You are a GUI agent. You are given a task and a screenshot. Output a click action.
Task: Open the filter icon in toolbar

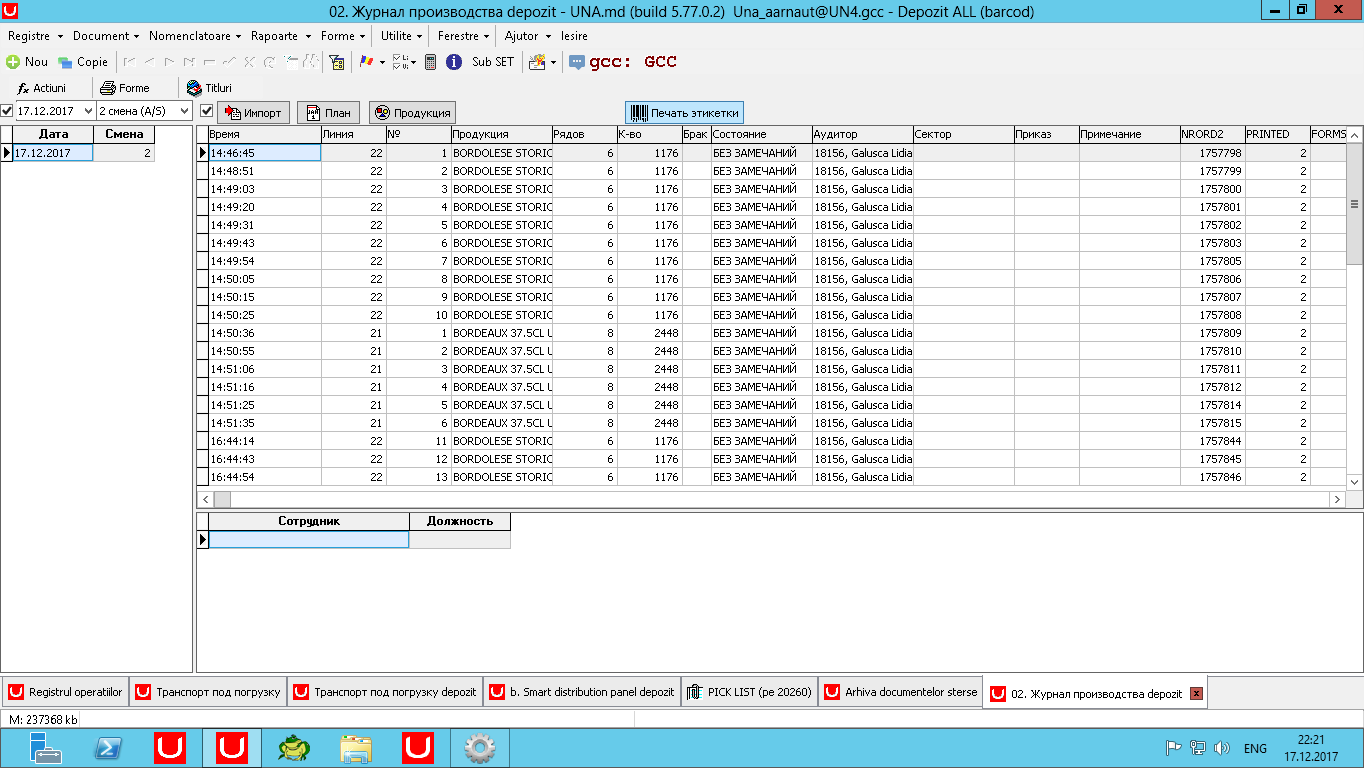pyautogui.click(x=338, y=62)
